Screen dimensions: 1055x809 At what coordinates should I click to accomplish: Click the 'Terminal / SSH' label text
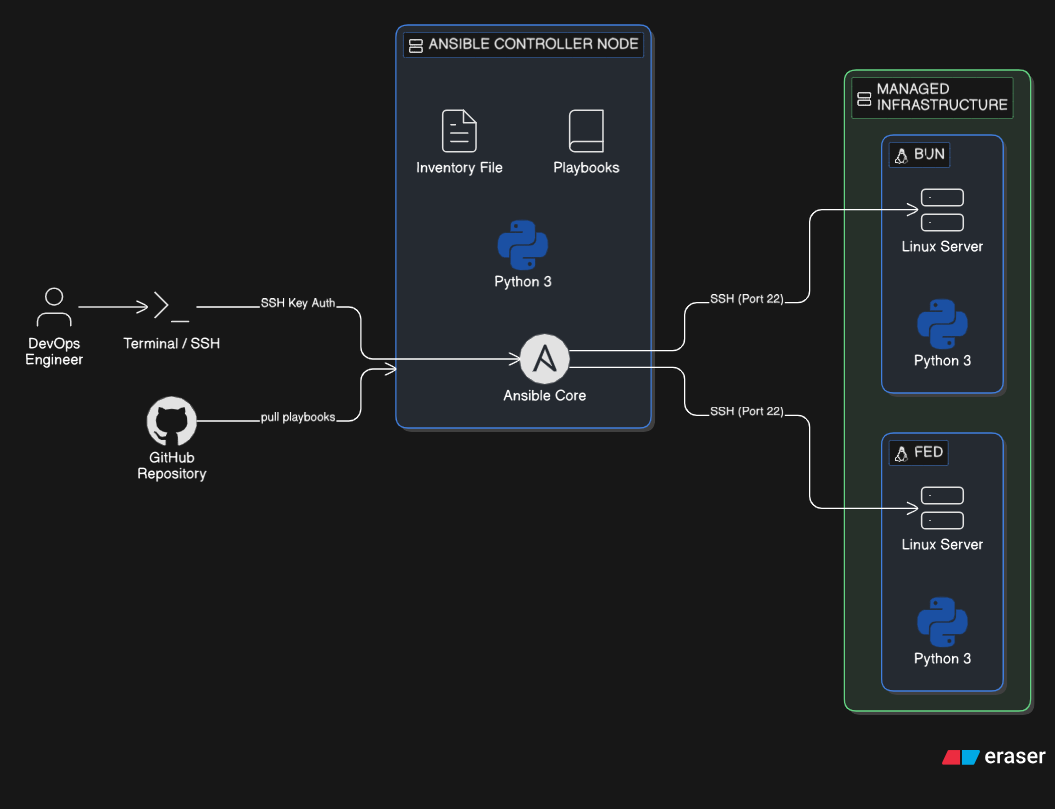click(x=172, y=343)
